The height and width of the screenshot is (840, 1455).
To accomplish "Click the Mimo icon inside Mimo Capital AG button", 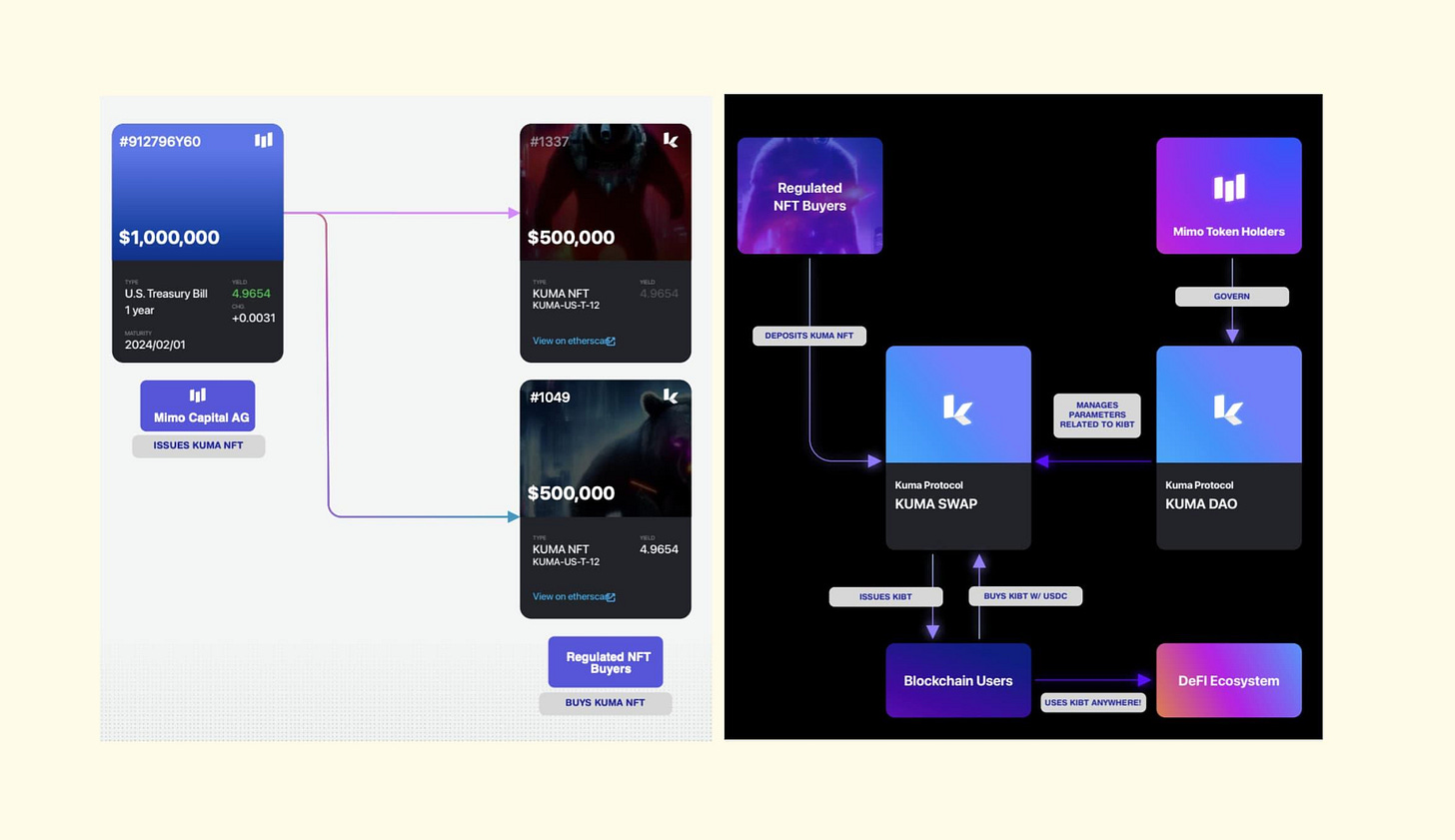I will 198,395.
